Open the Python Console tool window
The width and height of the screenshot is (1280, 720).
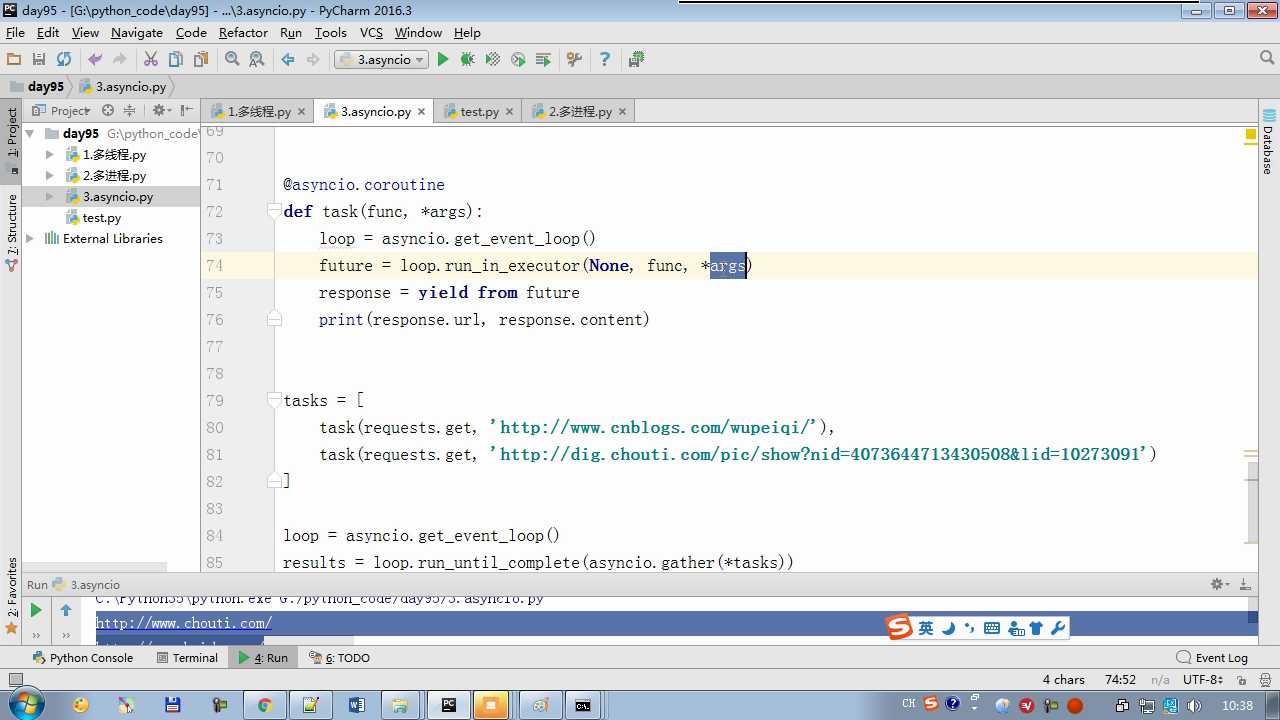coord(82,657)
